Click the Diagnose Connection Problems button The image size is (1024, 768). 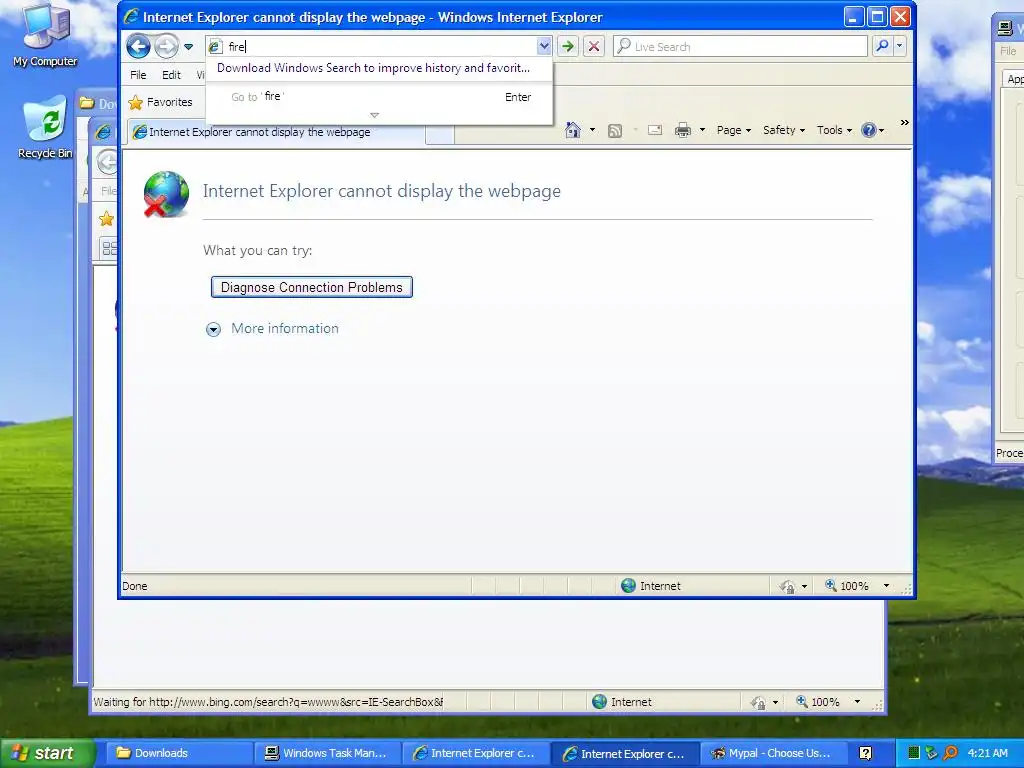tap(312, 287)
